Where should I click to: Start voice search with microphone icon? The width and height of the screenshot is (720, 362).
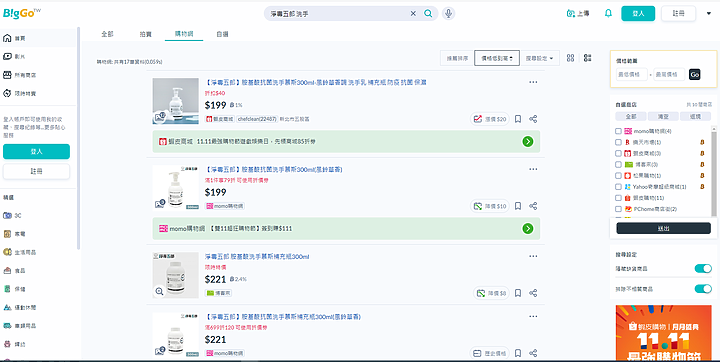[x=449, y=14]
